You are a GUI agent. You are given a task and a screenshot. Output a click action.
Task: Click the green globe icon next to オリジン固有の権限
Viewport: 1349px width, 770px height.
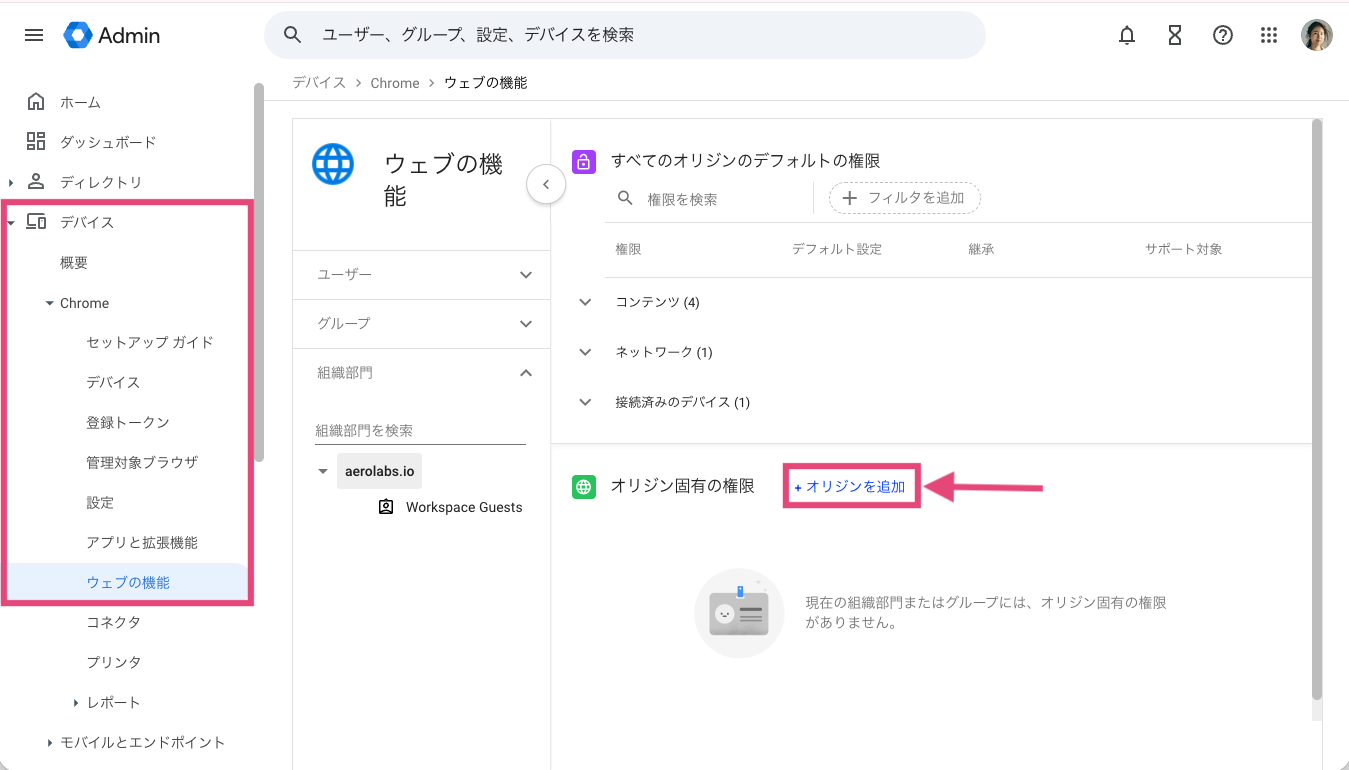tap(584, 486)
